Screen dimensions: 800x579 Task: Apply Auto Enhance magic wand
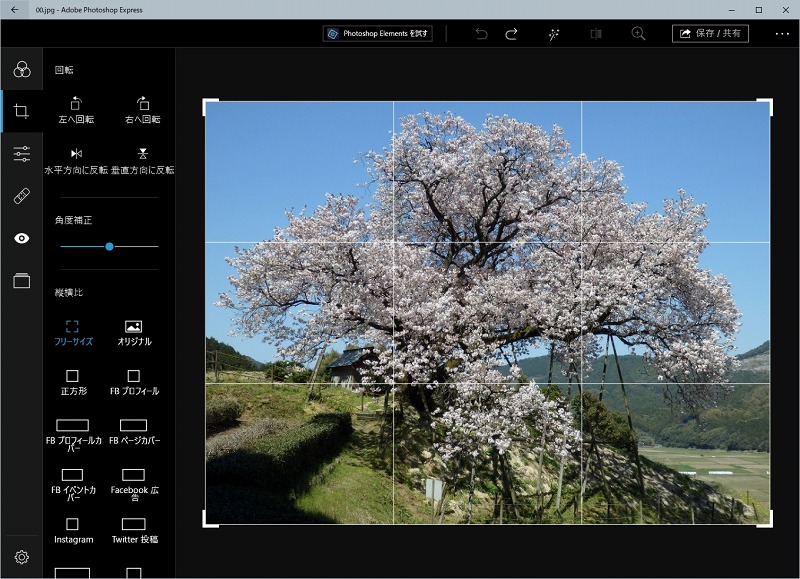pos(554,34)
